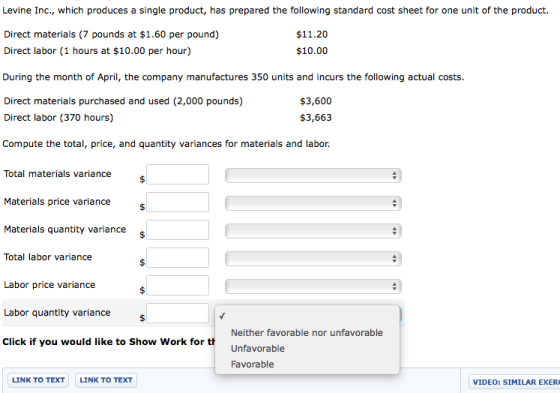Open the VIDEO: SIMILAR EXERCISE button
The height and width of the screenshot is (393, 560).
pos(514,382)
